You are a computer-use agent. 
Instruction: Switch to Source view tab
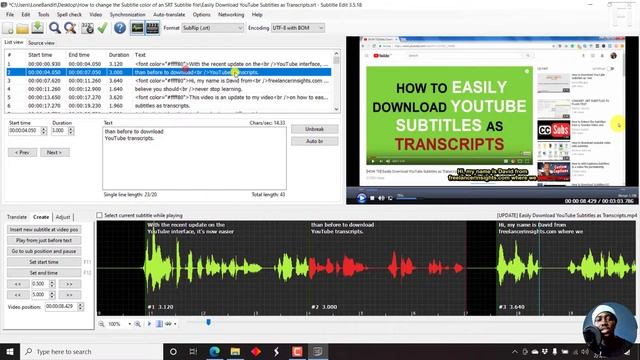point(41,42)
